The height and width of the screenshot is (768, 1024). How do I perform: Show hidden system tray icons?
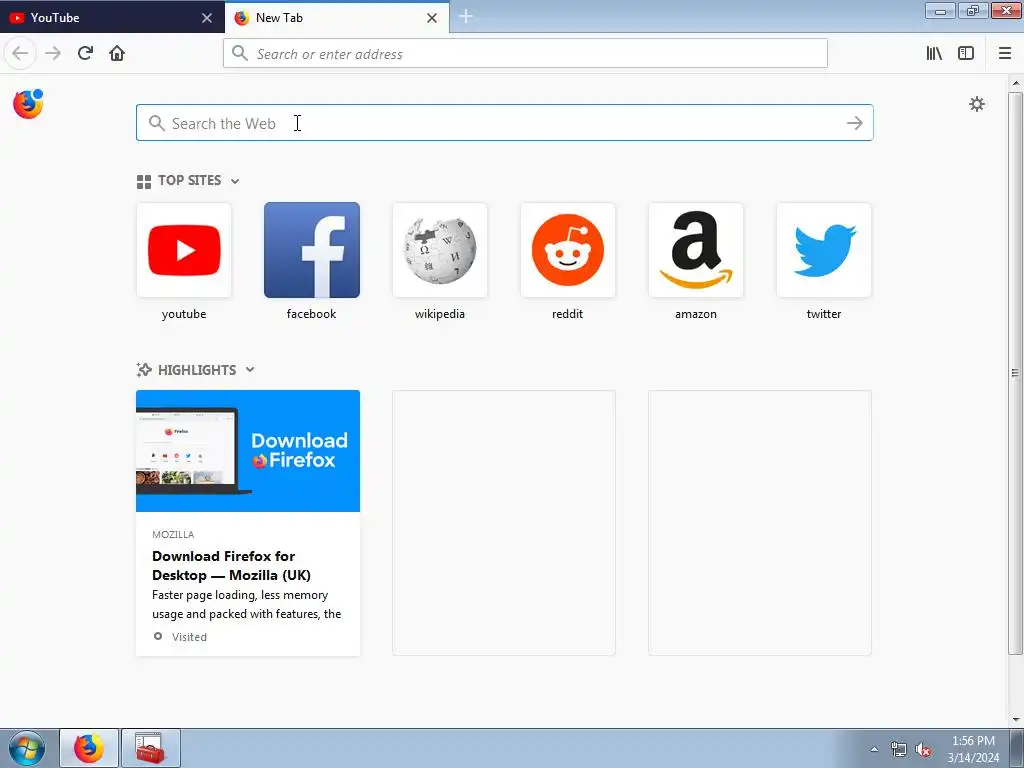[874, 749]
